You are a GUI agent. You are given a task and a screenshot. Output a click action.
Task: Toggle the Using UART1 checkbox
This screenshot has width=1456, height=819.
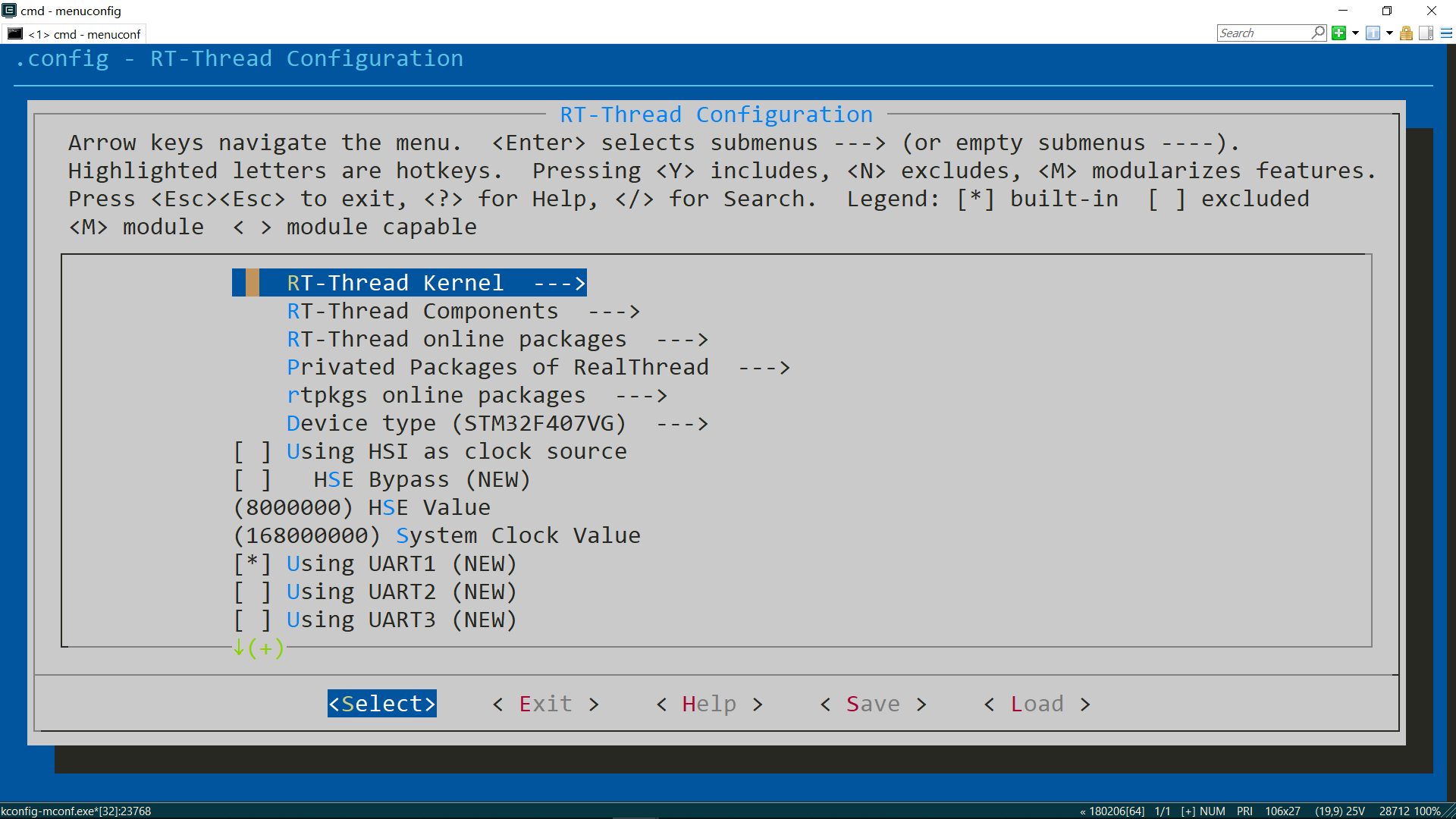pos(252,564)
